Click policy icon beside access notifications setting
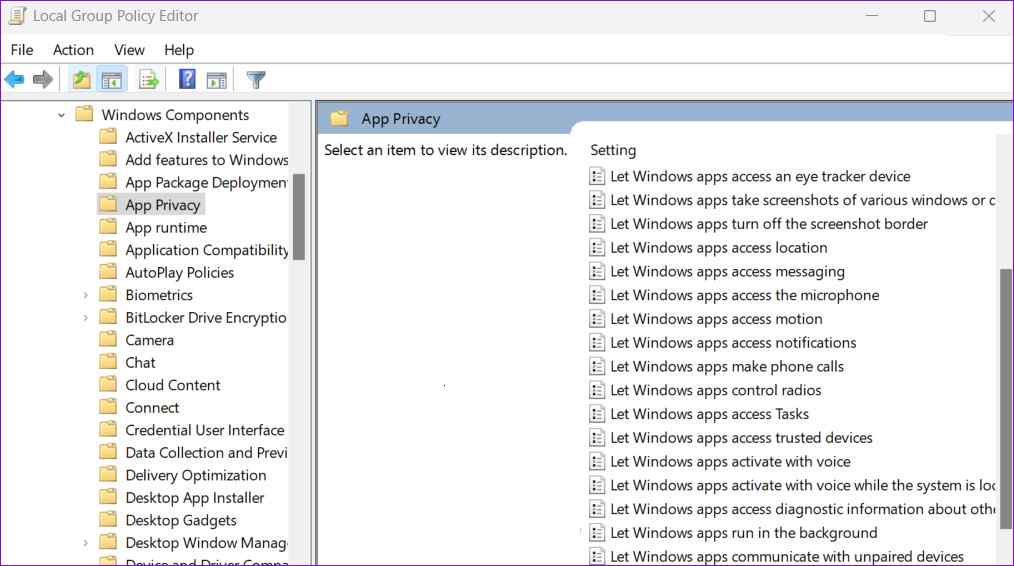 (x=597, y=343)
